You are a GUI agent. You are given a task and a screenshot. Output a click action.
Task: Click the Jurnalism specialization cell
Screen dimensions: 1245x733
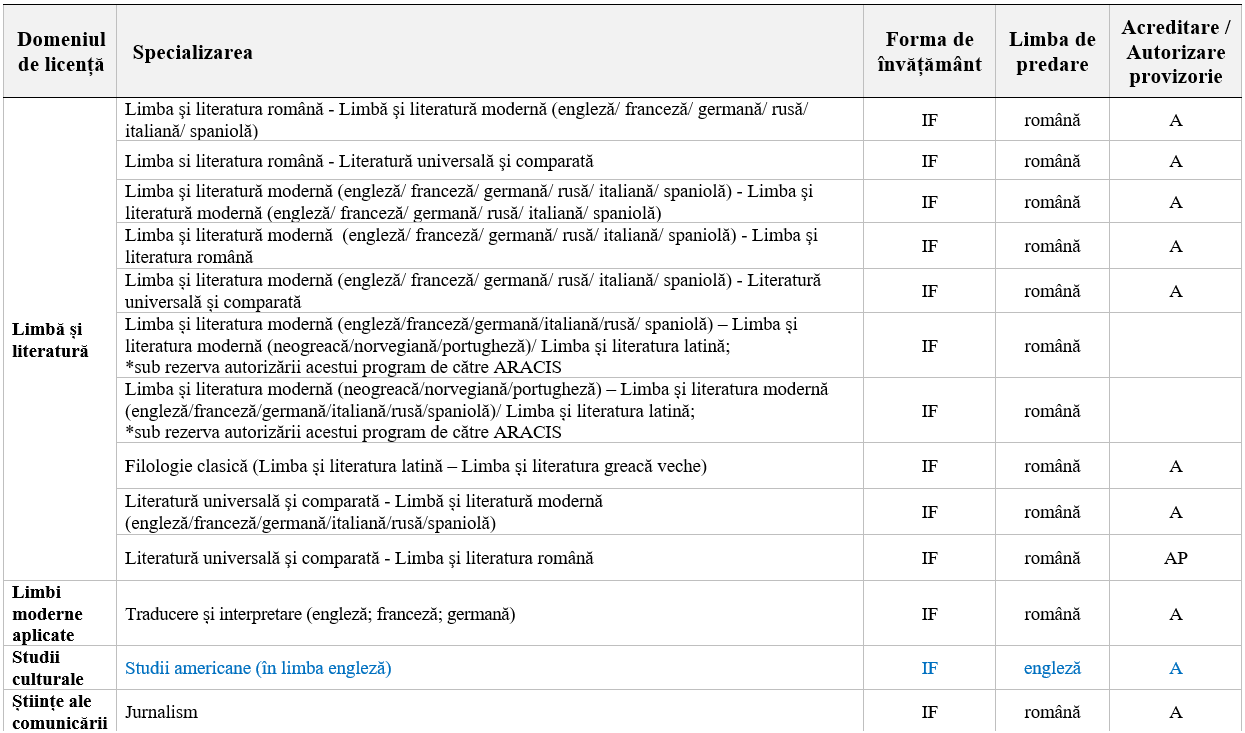click(x=161, y=712)
